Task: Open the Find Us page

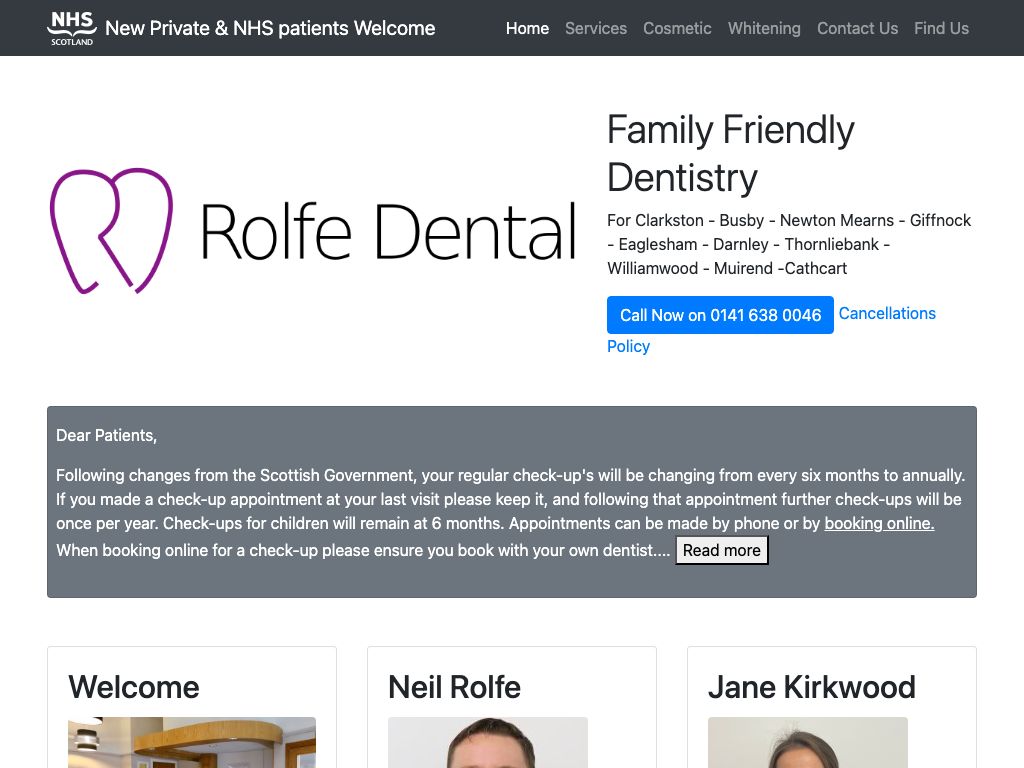Action: click(941, 28)
